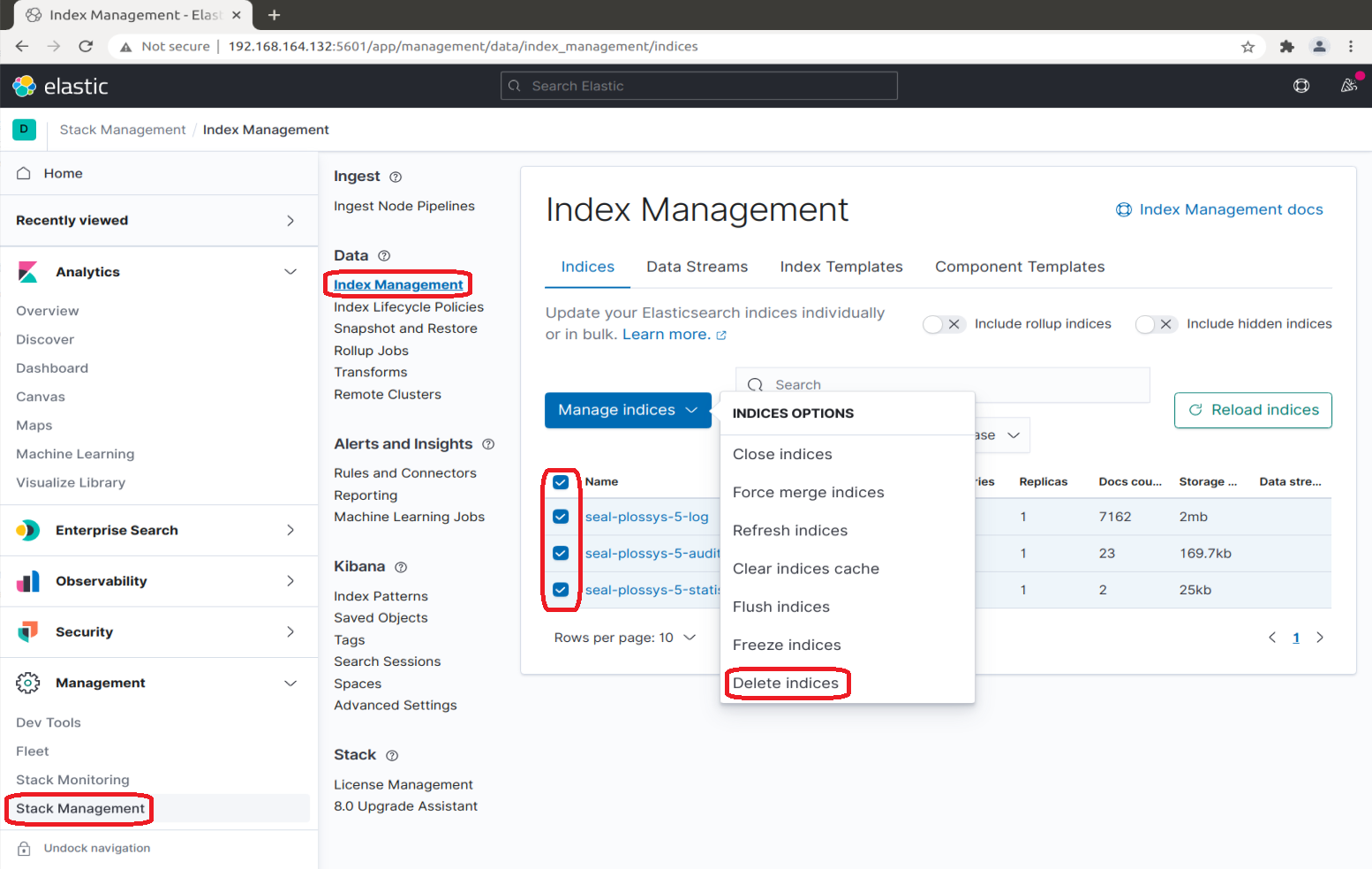
Task: Open browser extensions puzzle icon
Action: tap(1286, 47)
